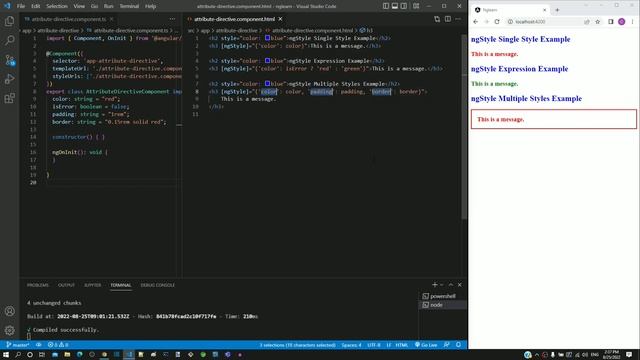Open Customize Layout button in title bar
640x360 pixels.
(x=416, y=6)
